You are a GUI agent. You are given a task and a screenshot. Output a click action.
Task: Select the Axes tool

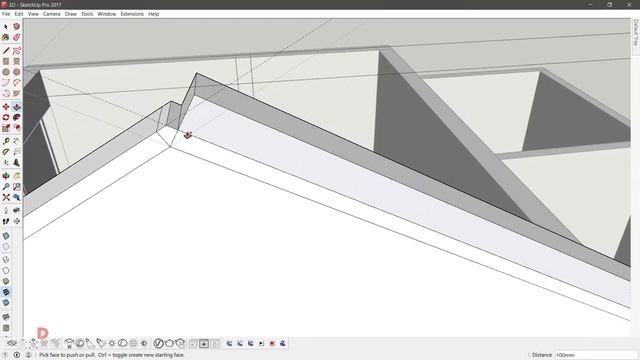(6, 162)
